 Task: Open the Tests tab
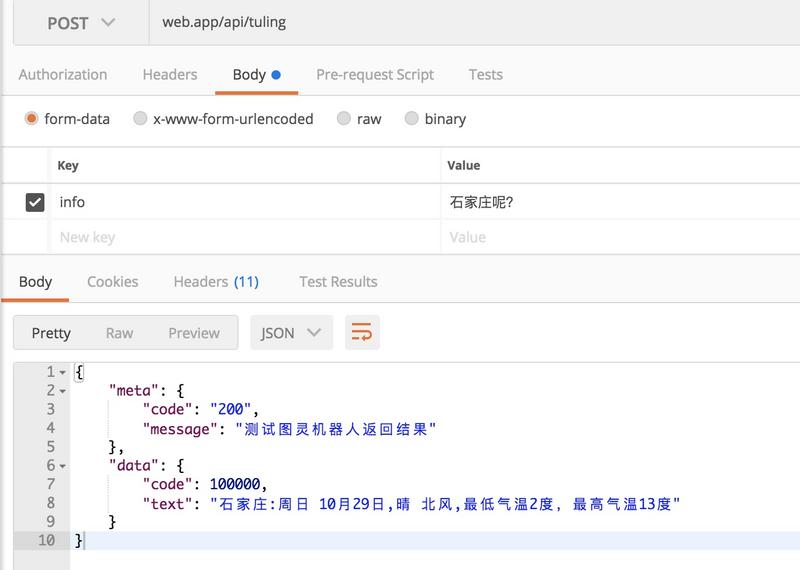tap(486, 75)
